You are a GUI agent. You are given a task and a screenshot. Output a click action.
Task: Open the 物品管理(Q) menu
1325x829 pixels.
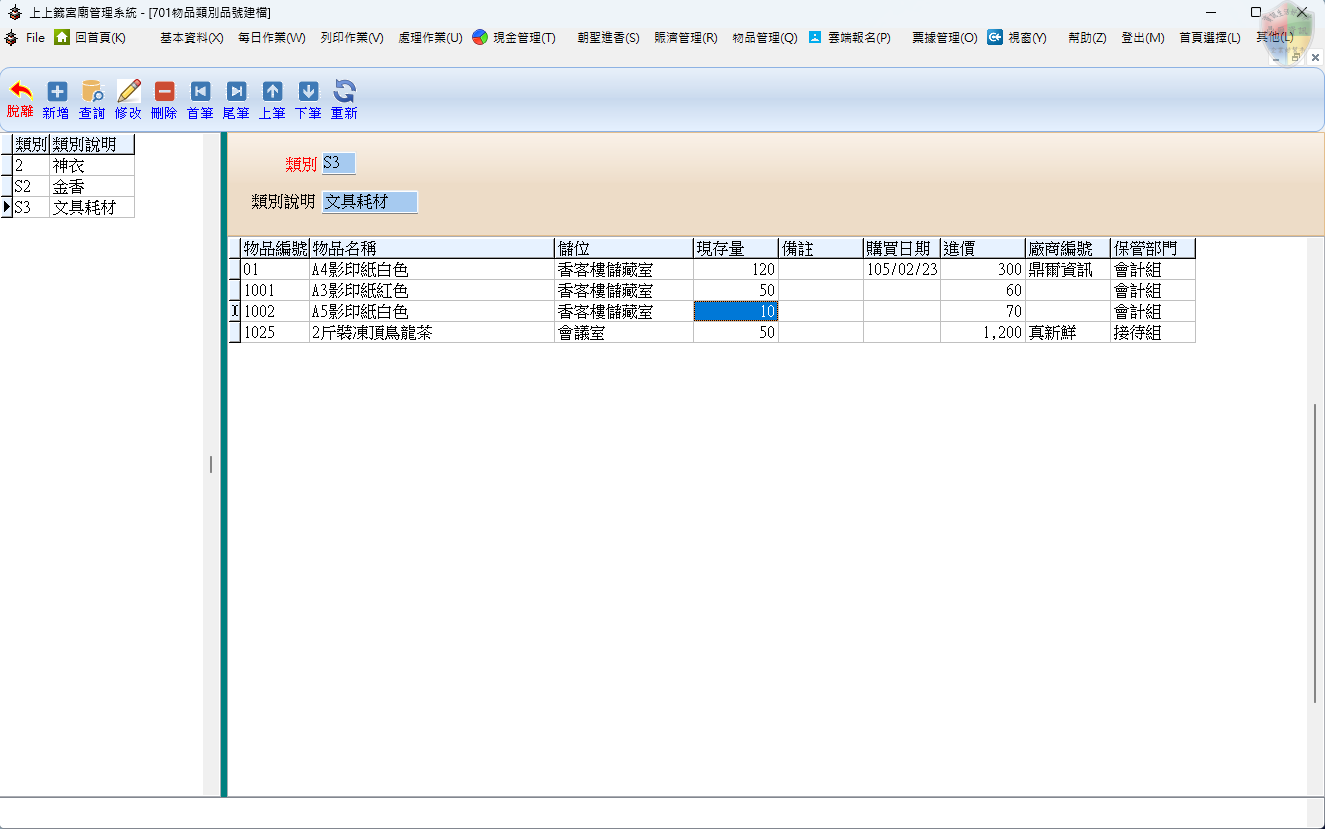[x=764, y=38]
